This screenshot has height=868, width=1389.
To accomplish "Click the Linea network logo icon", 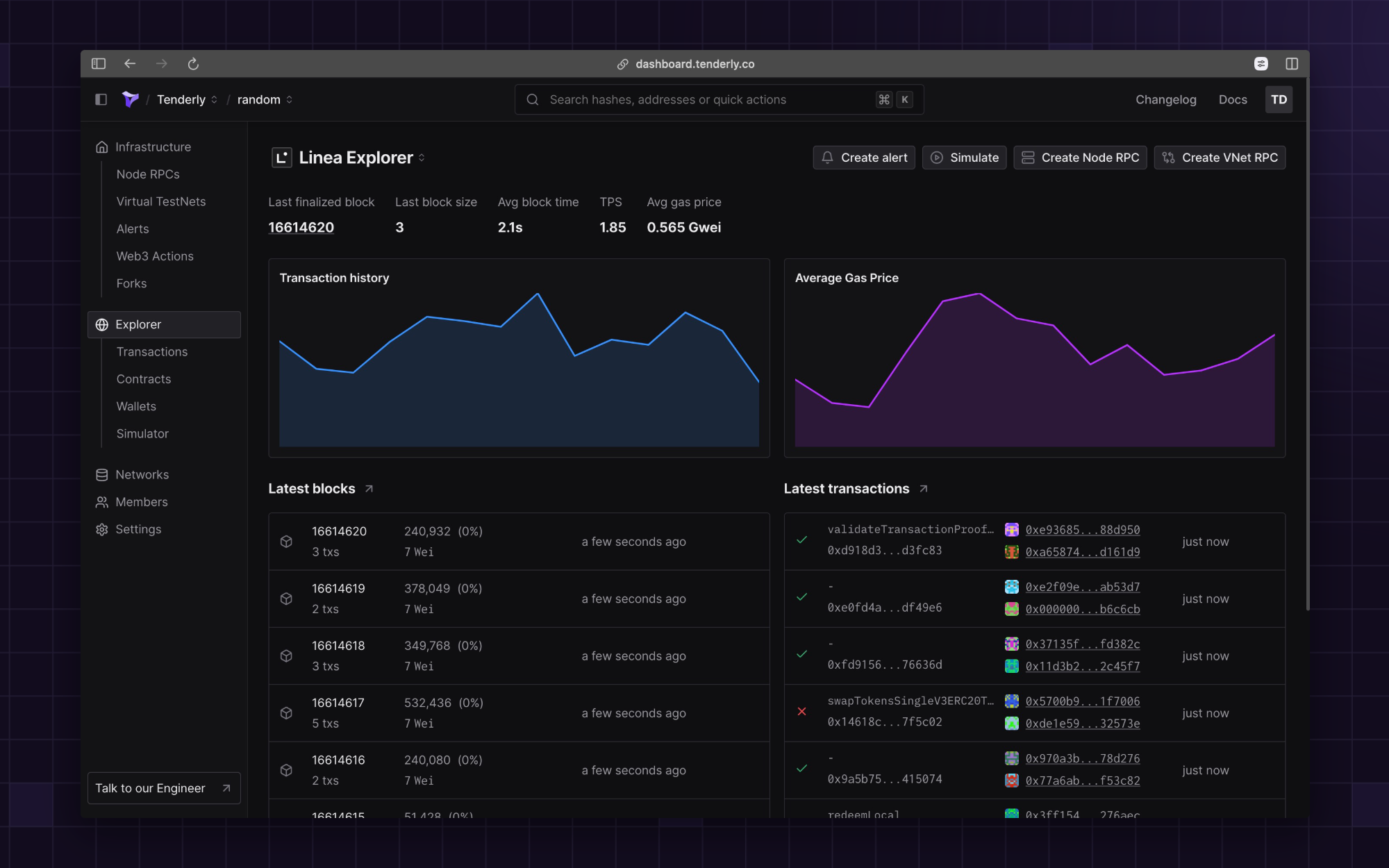I will pos(281,158).
